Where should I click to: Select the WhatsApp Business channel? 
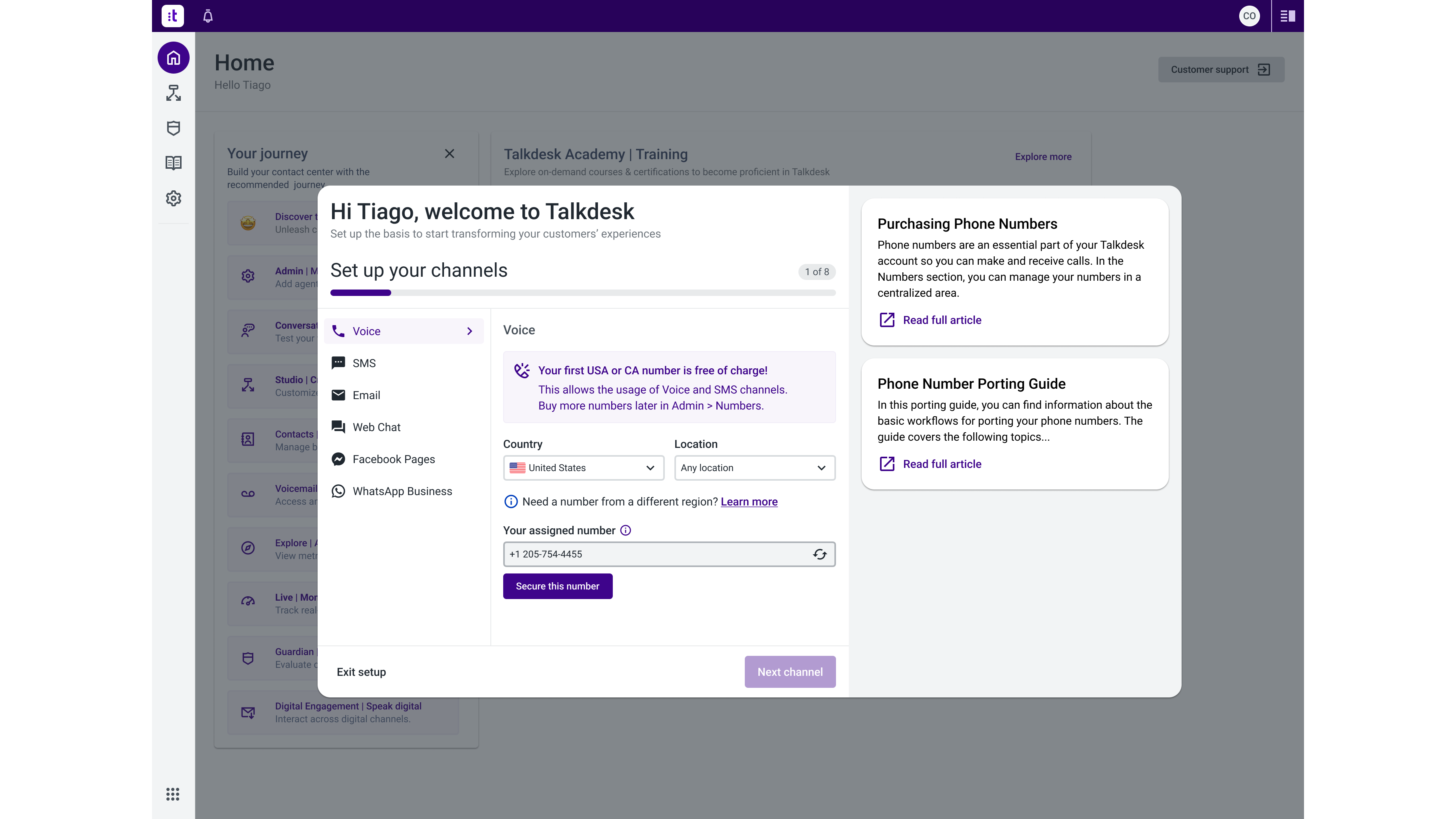(402, 491)
